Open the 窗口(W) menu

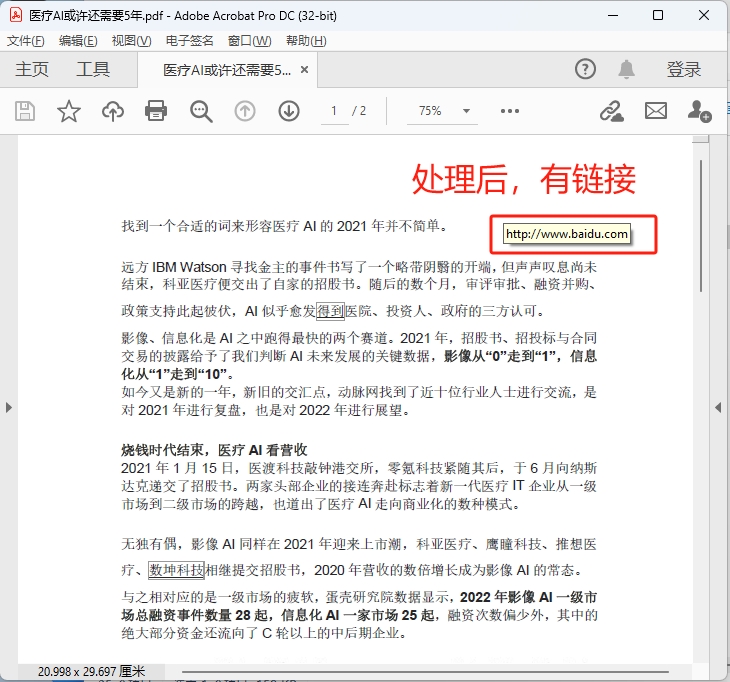click(250, 41)
